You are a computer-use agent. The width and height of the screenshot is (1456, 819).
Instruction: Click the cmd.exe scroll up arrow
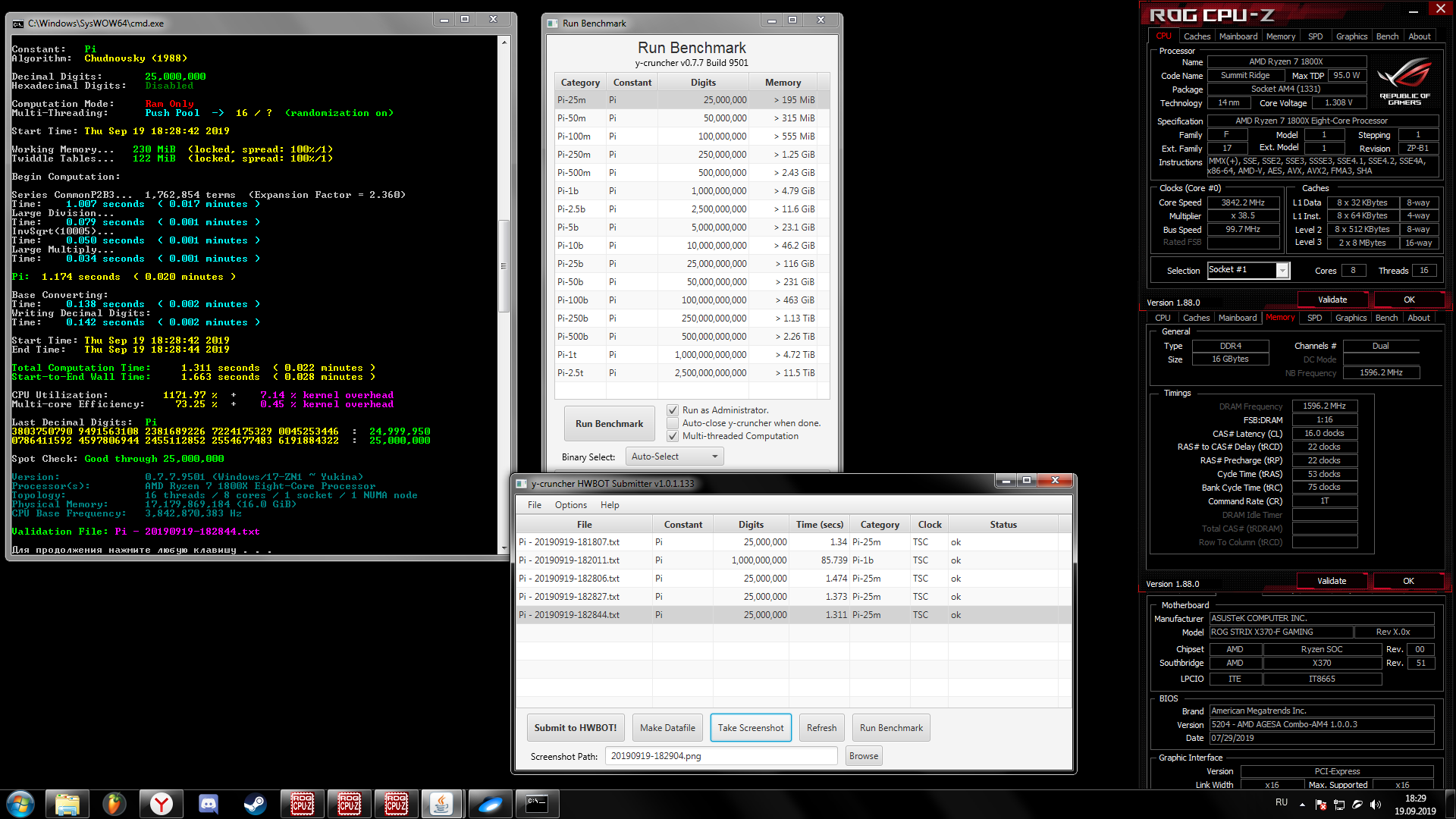pos(504,42)
